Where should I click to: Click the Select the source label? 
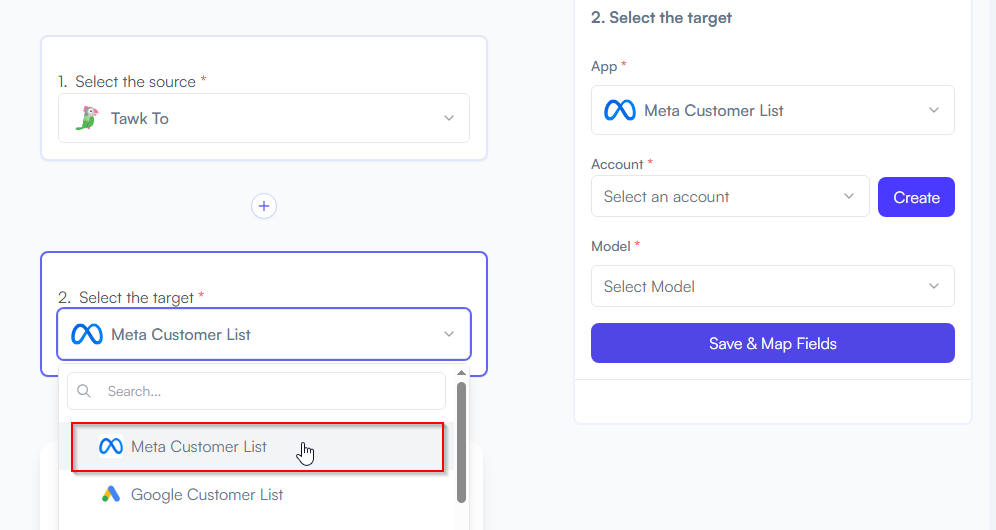tap(135, 82)
